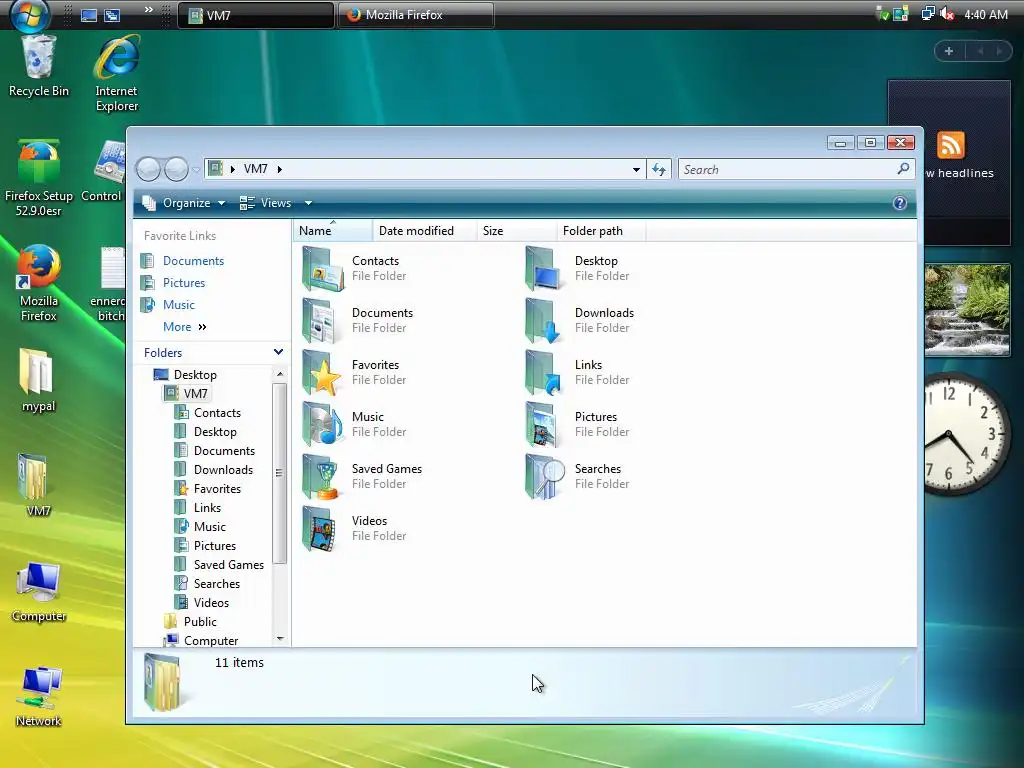Open the Contacts folder icon in file list
Viewport: 1024px width, 768px height.
pos(323,268)
